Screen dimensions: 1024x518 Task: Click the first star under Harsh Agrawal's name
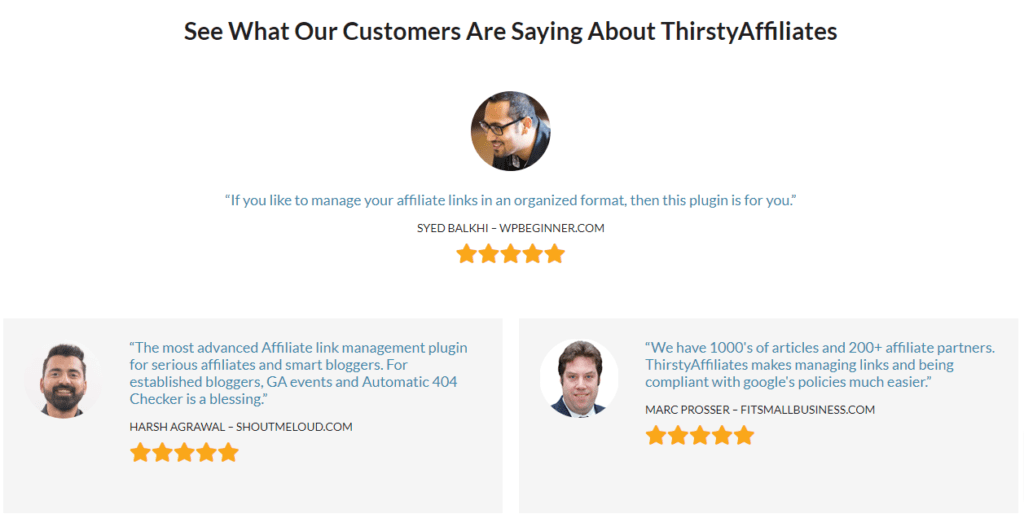[x=140, y=453]
